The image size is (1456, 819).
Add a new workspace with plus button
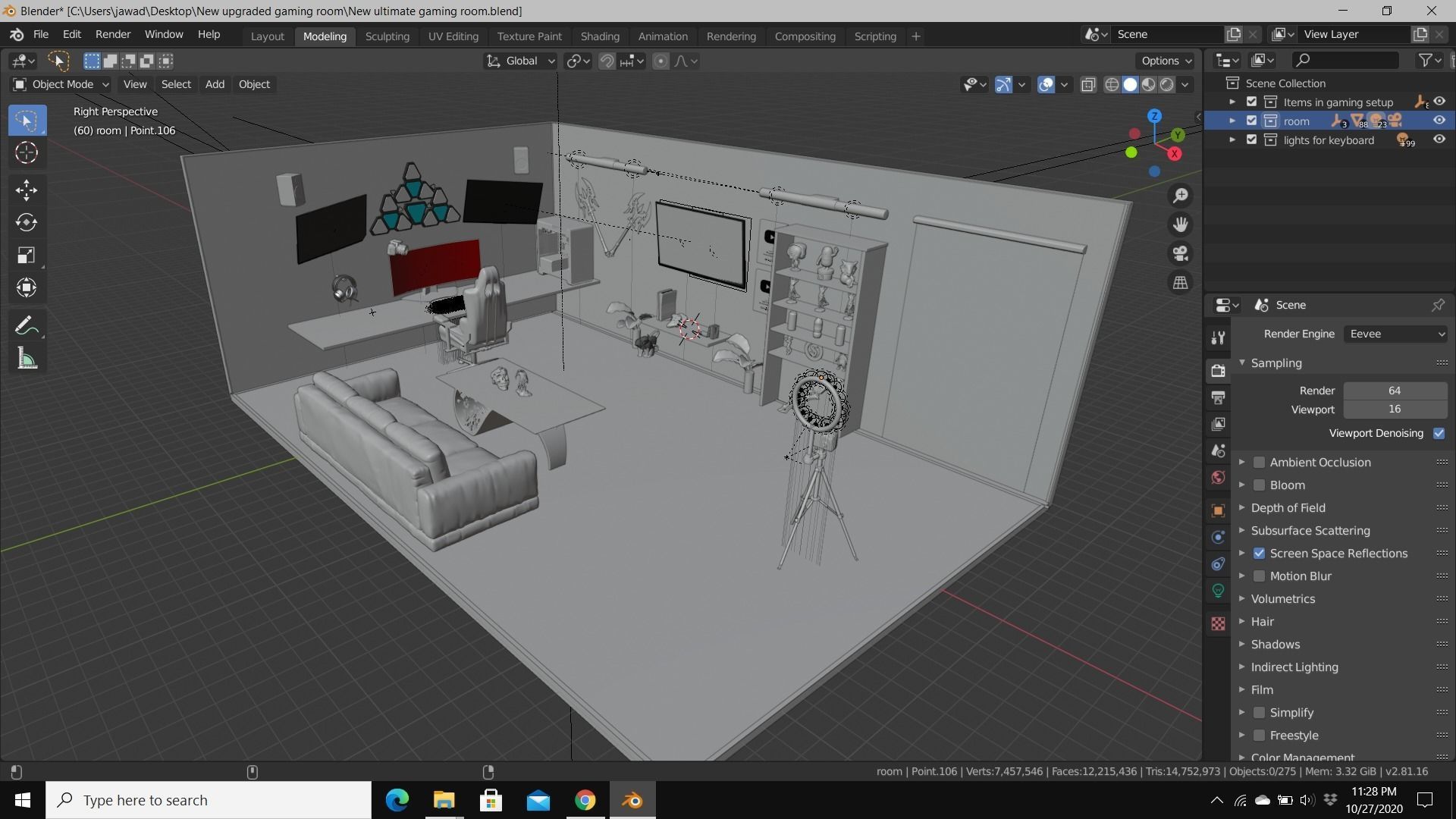pyautogui.click(x=915, y=36)
